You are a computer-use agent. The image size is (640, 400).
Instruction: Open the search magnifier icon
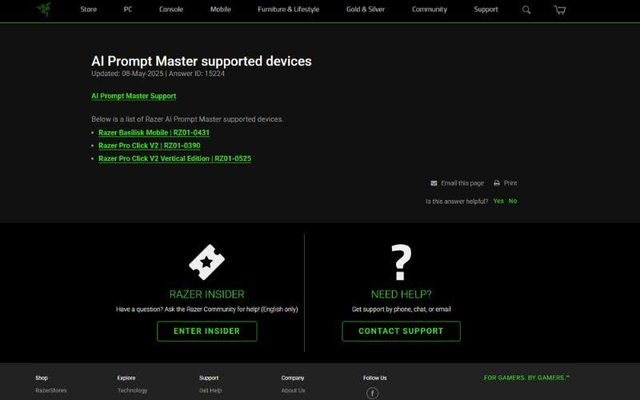point(527,10)
